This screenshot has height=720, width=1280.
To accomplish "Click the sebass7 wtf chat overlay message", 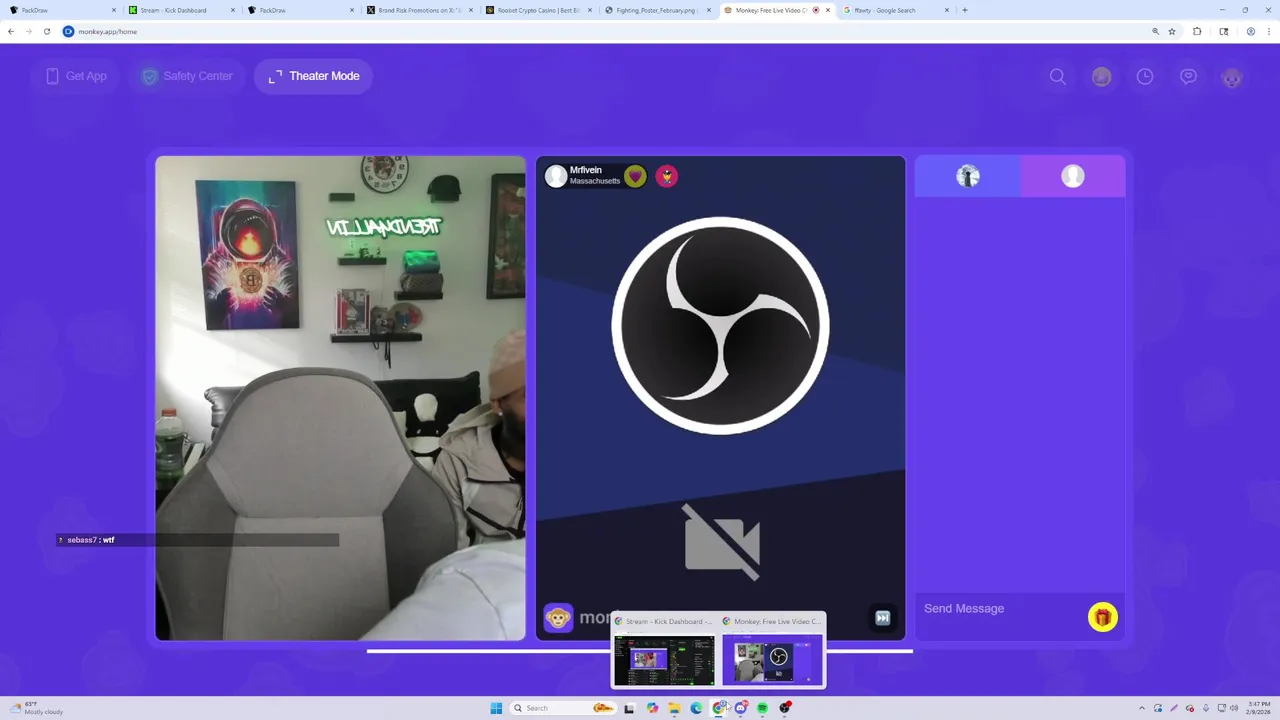I will click(197, 540).
